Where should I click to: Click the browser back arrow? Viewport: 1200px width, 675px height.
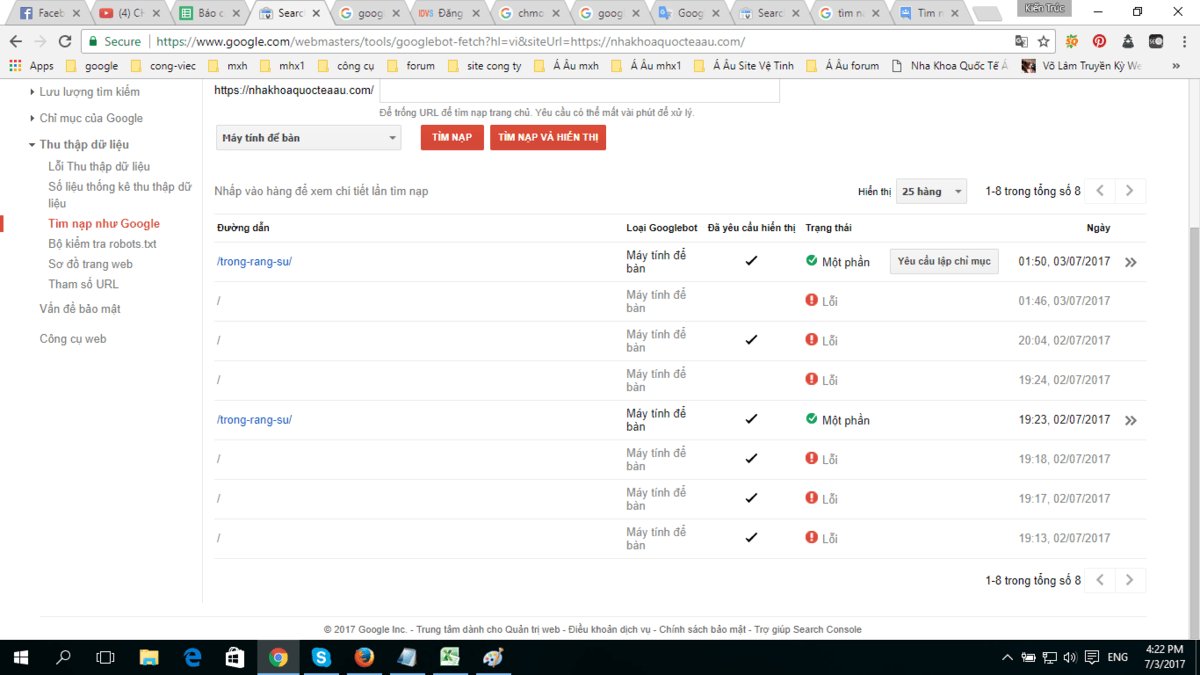coord(15,42)
